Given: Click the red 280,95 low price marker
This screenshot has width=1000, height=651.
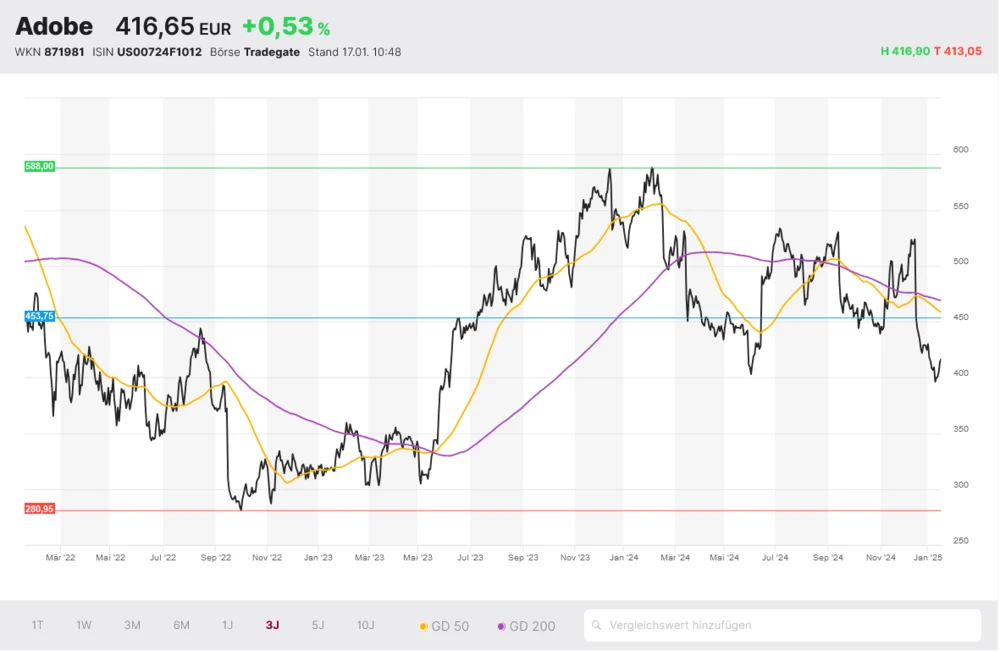Looking at the screenshot, I should tap(39, 509).
